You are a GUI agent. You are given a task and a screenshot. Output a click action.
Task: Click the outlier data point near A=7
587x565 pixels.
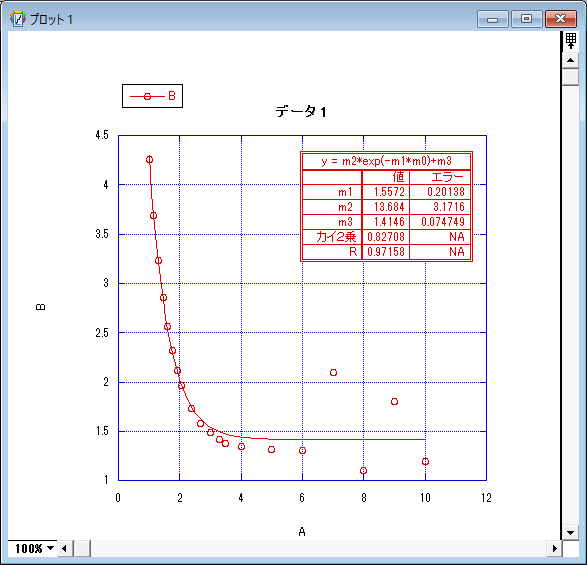click(333, 372)
